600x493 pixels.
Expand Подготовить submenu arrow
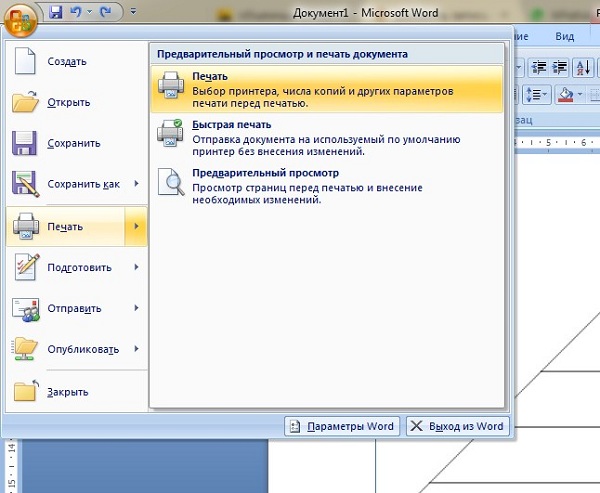pyautogui.click(x=137, y=267)
